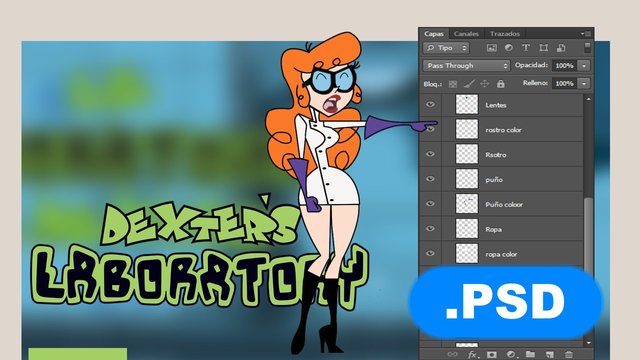Viewport: 640px width, 360px height.
Task: Click the blue .PSD badge
Action: [x=506, y=302]
